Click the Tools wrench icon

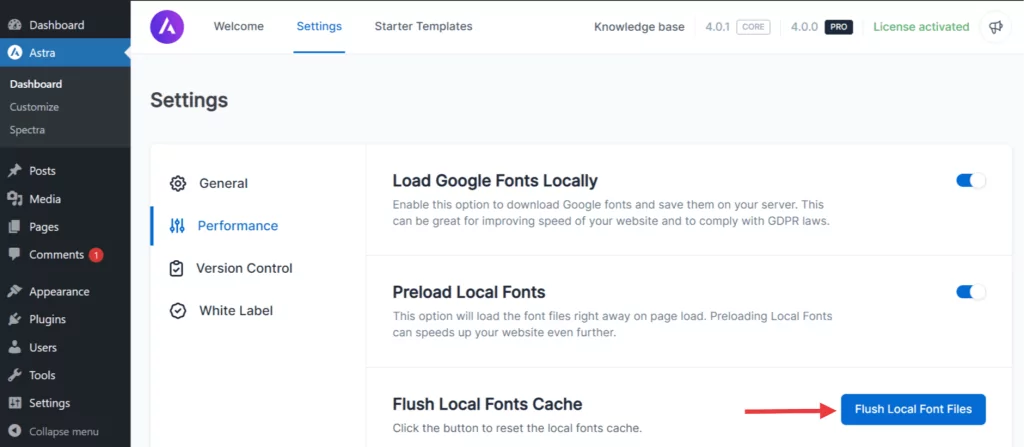[14, 375]
